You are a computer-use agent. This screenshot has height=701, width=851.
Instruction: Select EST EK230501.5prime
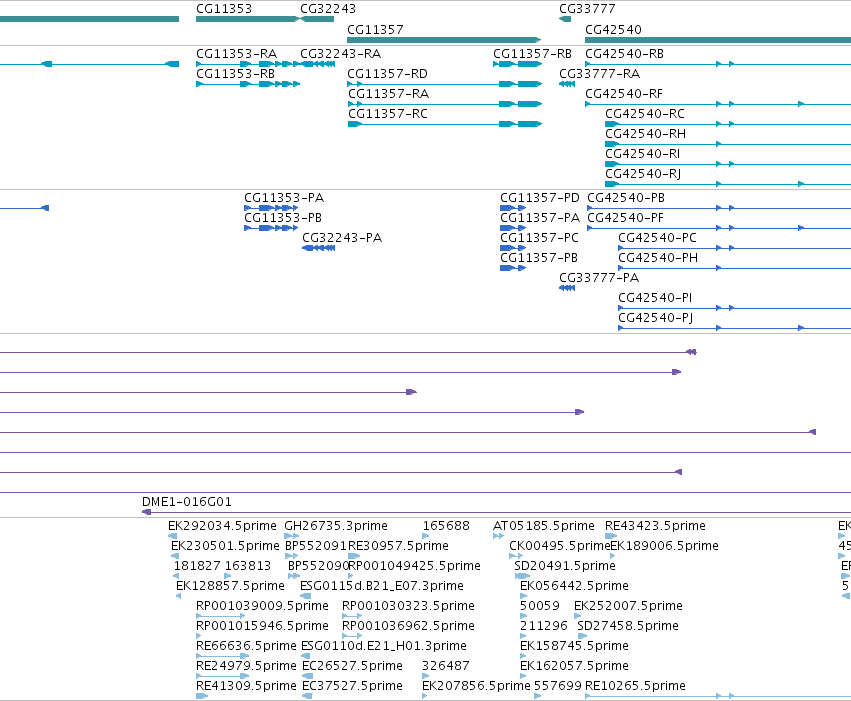pos(225,546)
